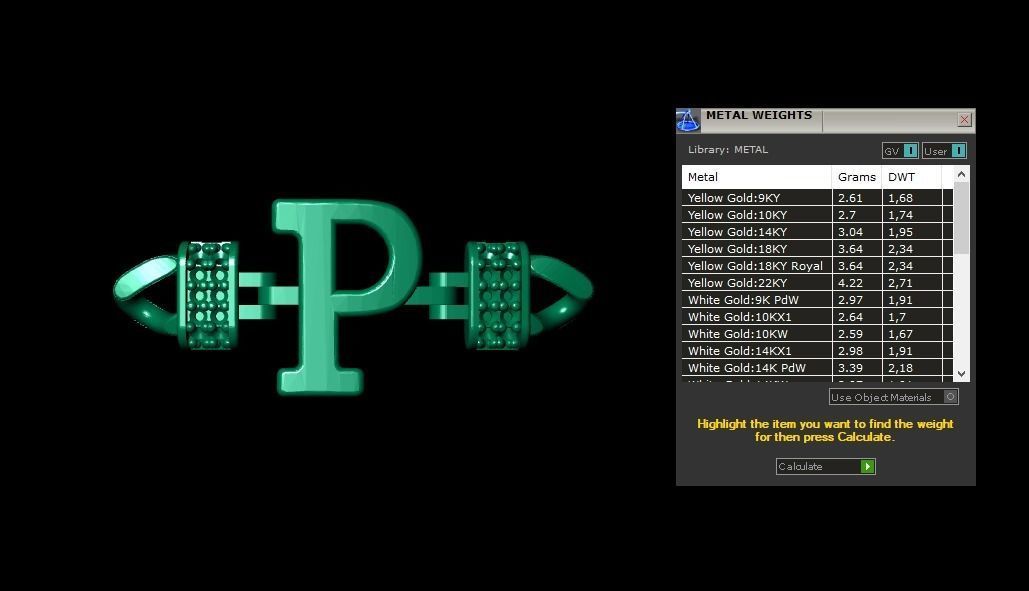Screen dimensions: 1029x591
Task: Click the 2,71 DWT value
Action: coord(900,283)
